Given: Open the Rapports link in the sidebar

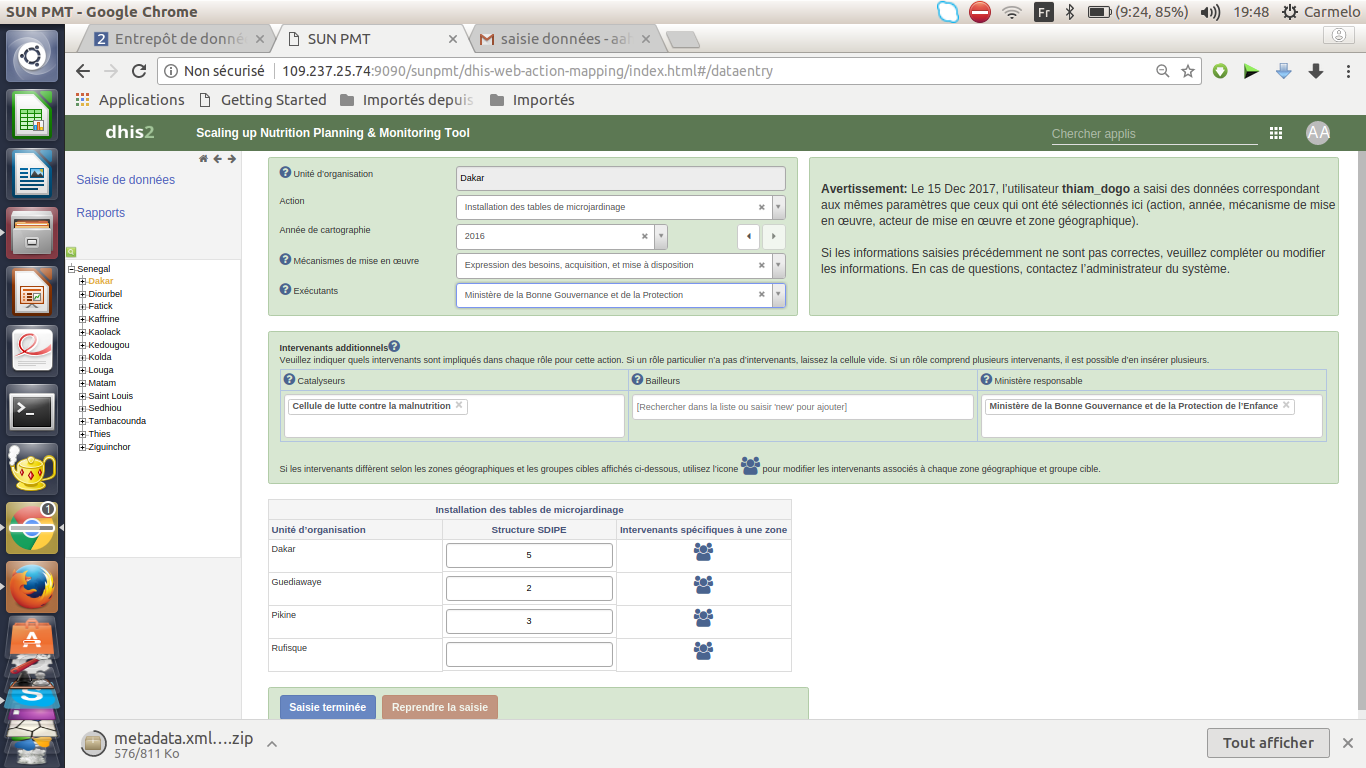Looking at the screenshot, I should click(100, 213).
